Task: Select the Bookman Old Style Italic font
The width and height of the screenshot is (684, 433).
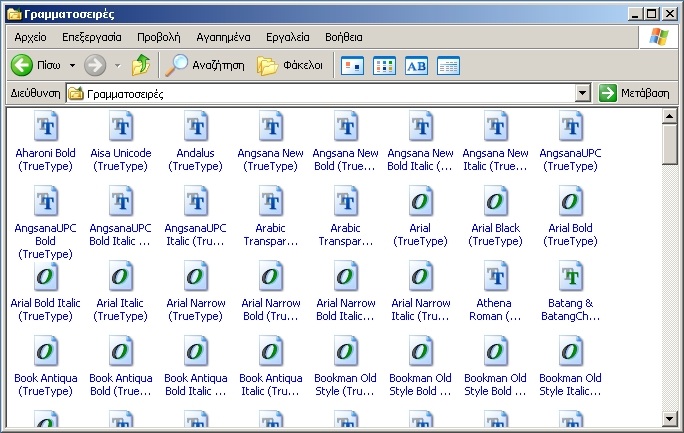Action: point(570,367)
